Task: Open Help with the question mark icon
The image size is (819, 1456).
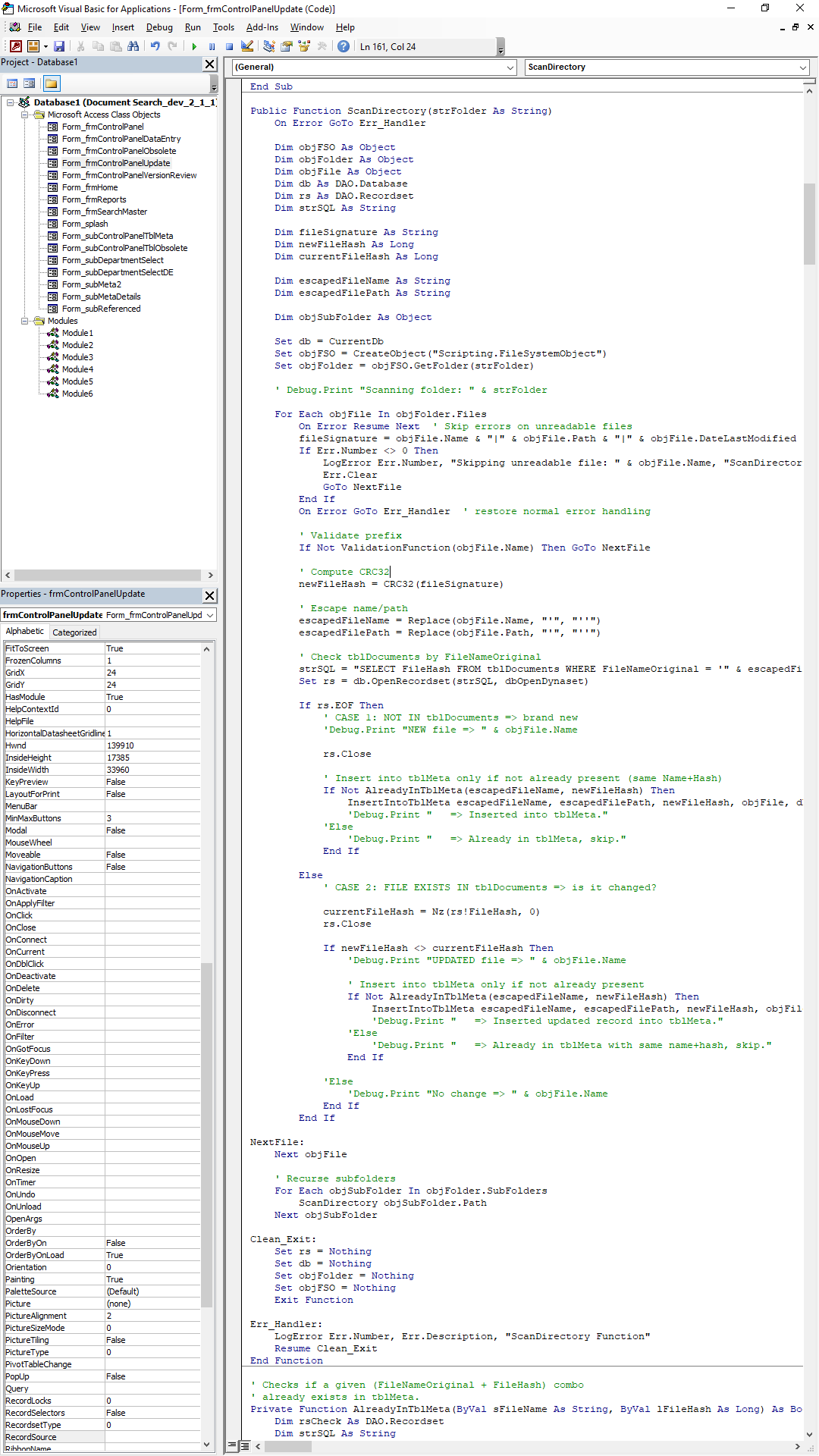Action: (x=344, y=46)
